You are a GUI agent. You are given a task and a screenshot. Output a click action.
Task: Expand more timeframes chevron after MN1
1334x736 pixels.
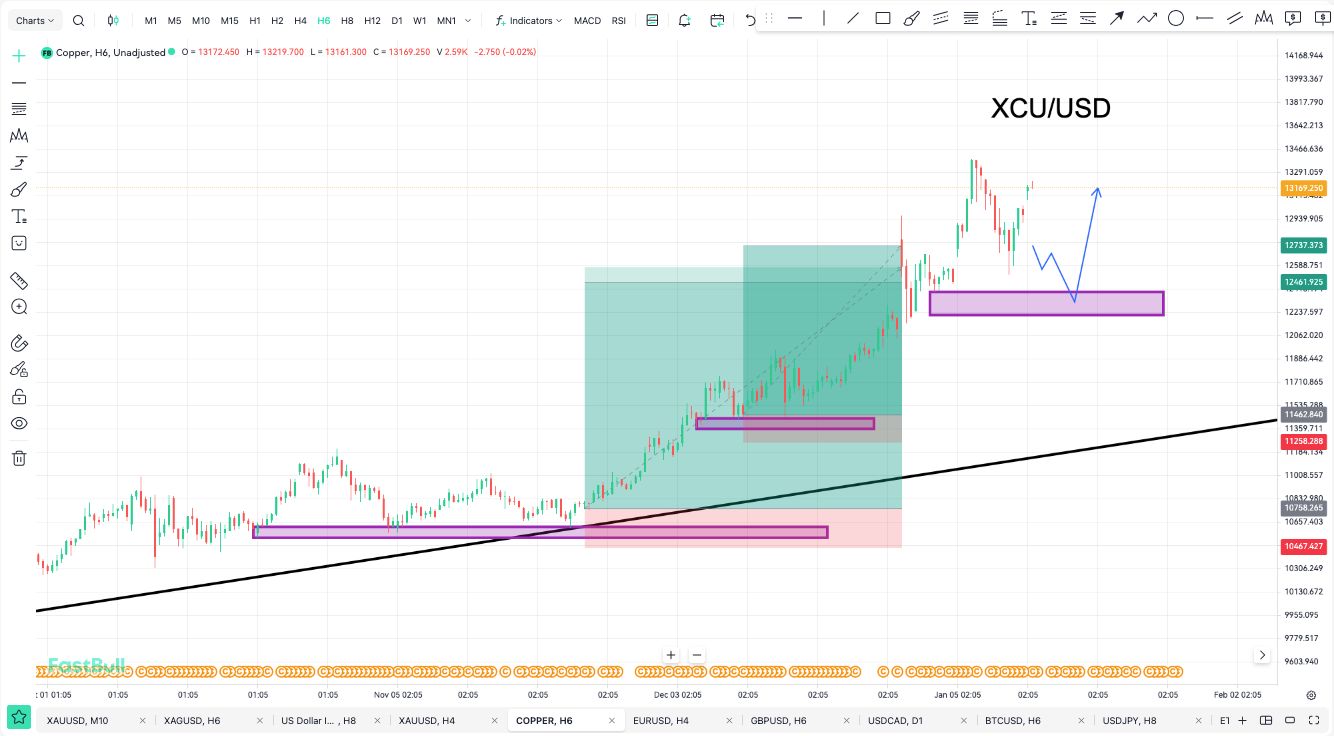pyautogui.click(x=468, y=20)
